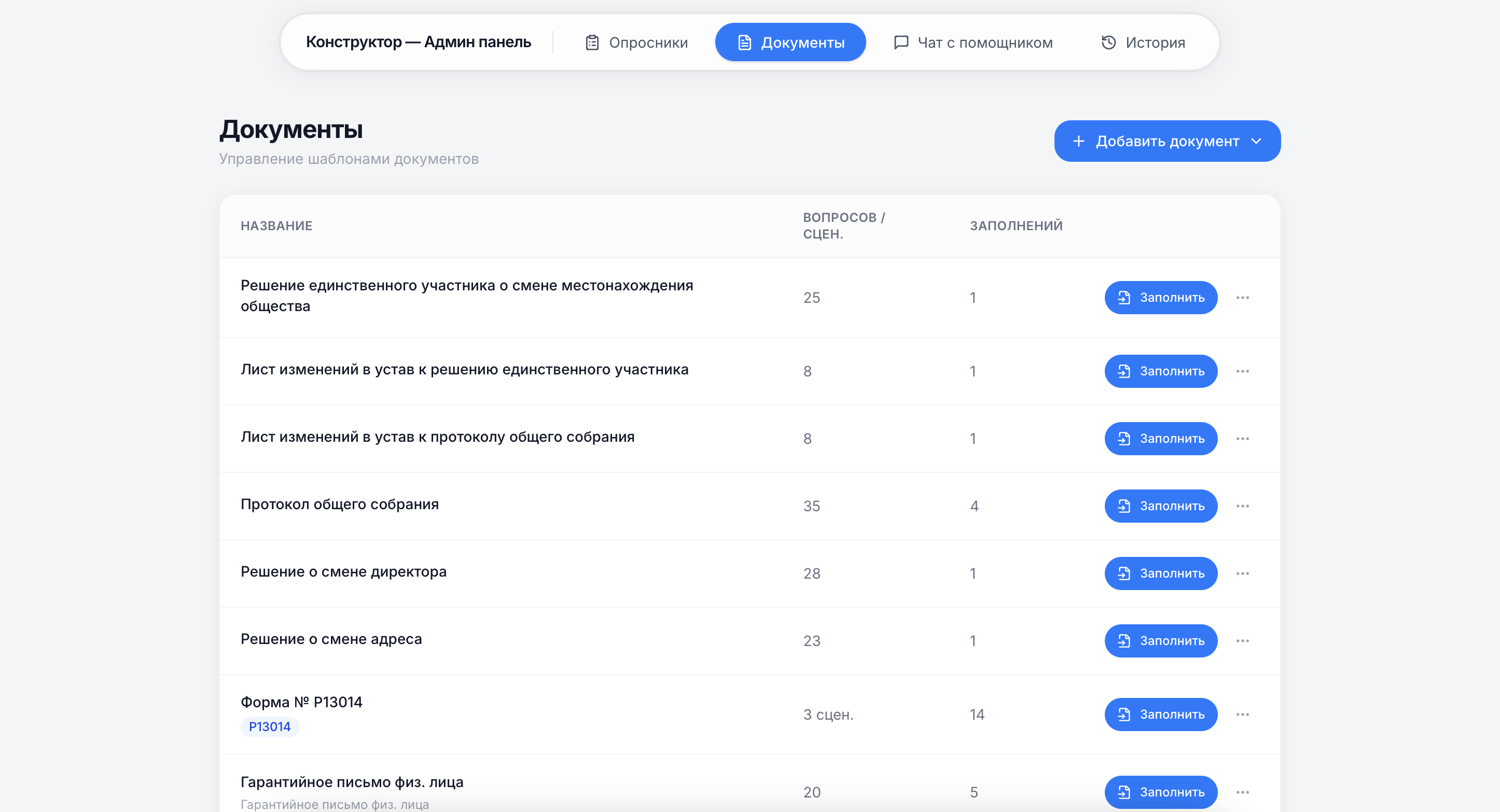This screenshot has height=812, width=1500.
Task: Open more options for Форма № Р13014 row
Action: 1243,715
